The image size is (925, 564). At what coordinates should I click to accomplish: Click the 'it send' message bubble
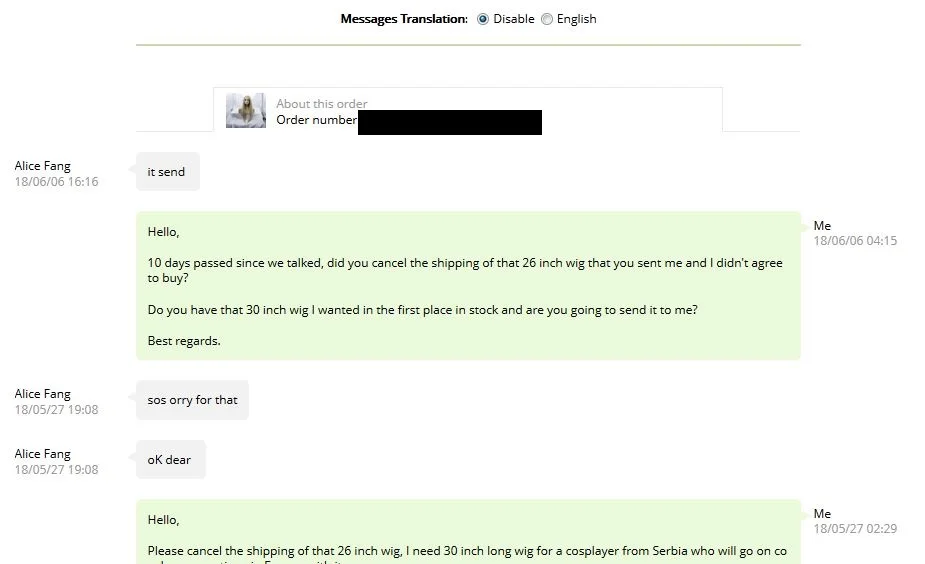[x=168, y=172]
